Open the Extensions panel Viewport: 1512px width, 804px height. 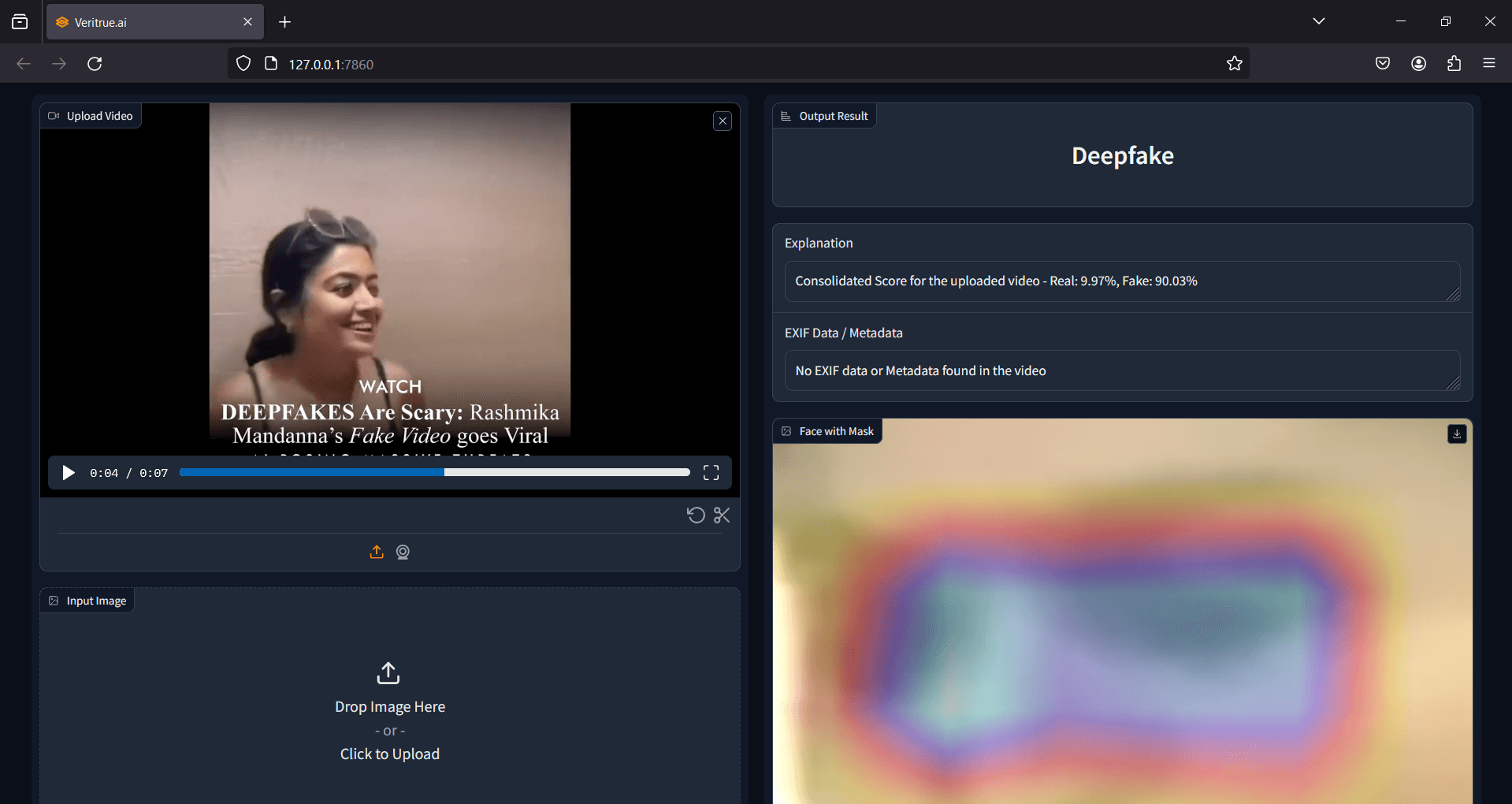point(1454,64)
